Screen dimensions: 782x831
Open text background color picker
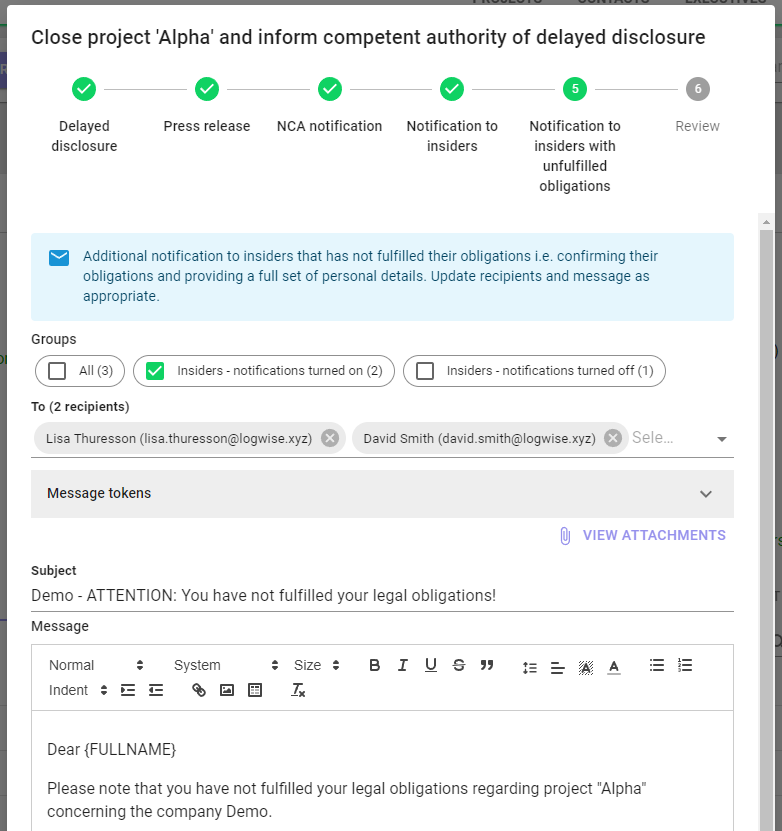pyautogui.click(x=585, y=667)
